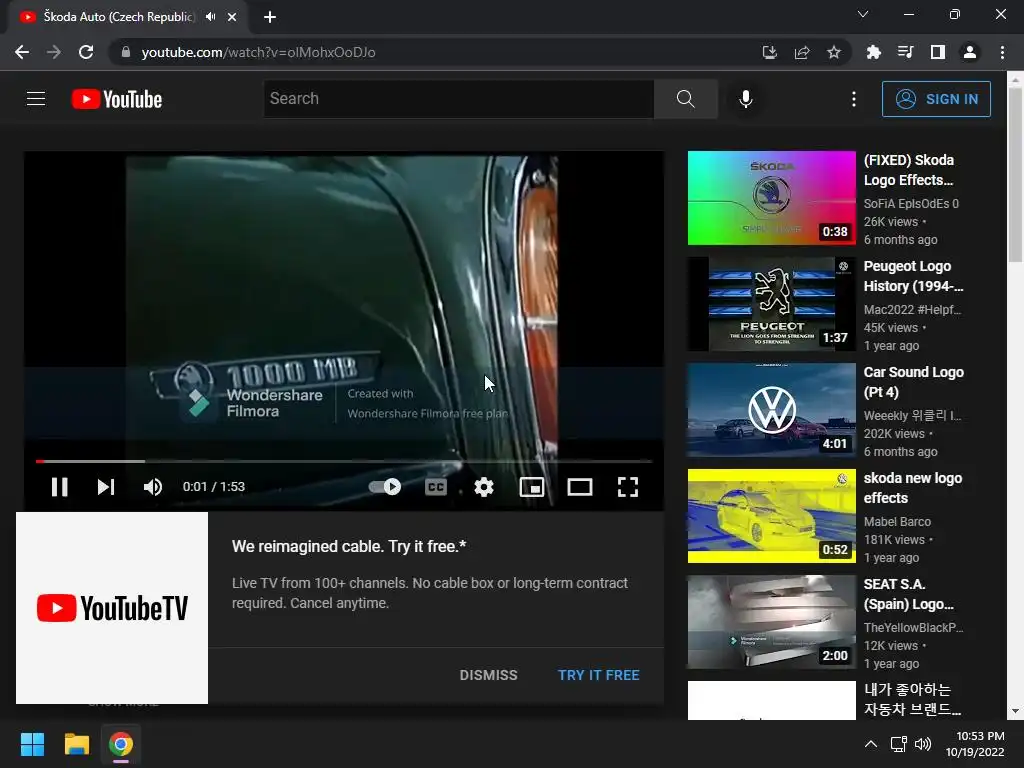Mute the video player volume

coord(153,487)
